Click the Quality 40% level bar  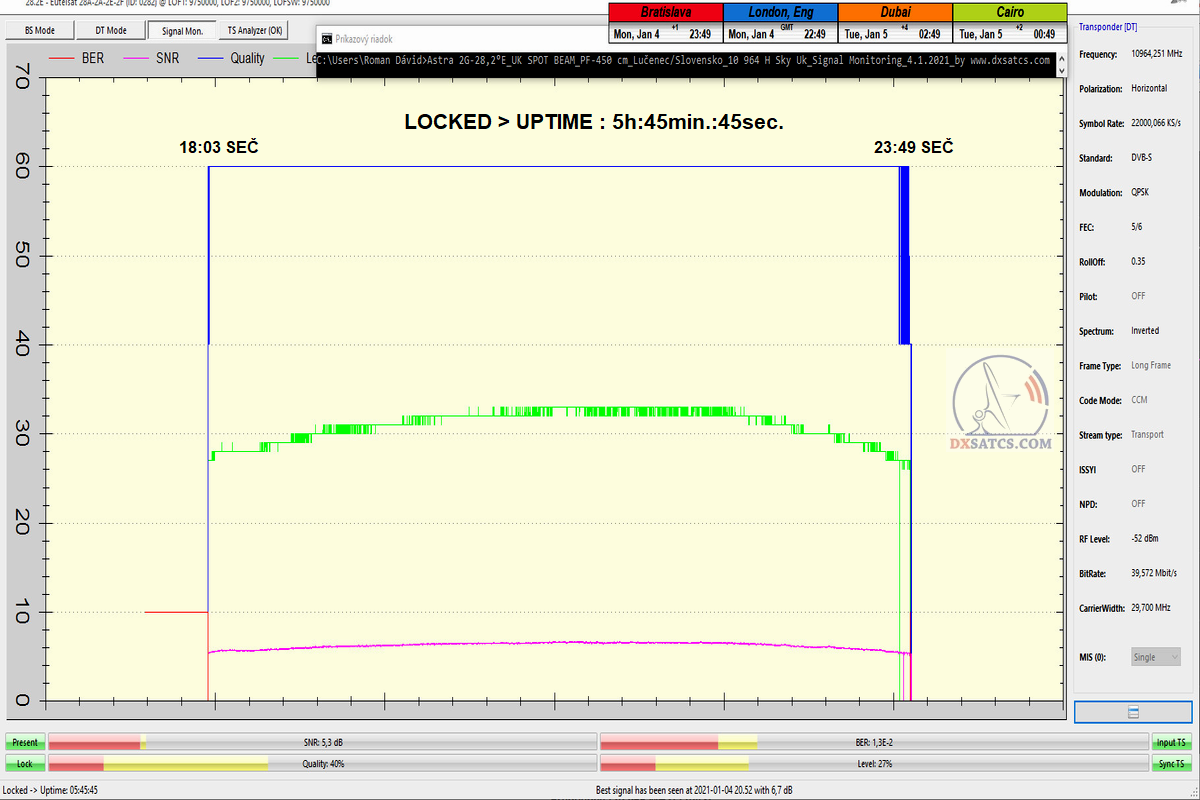pos(322,763)
